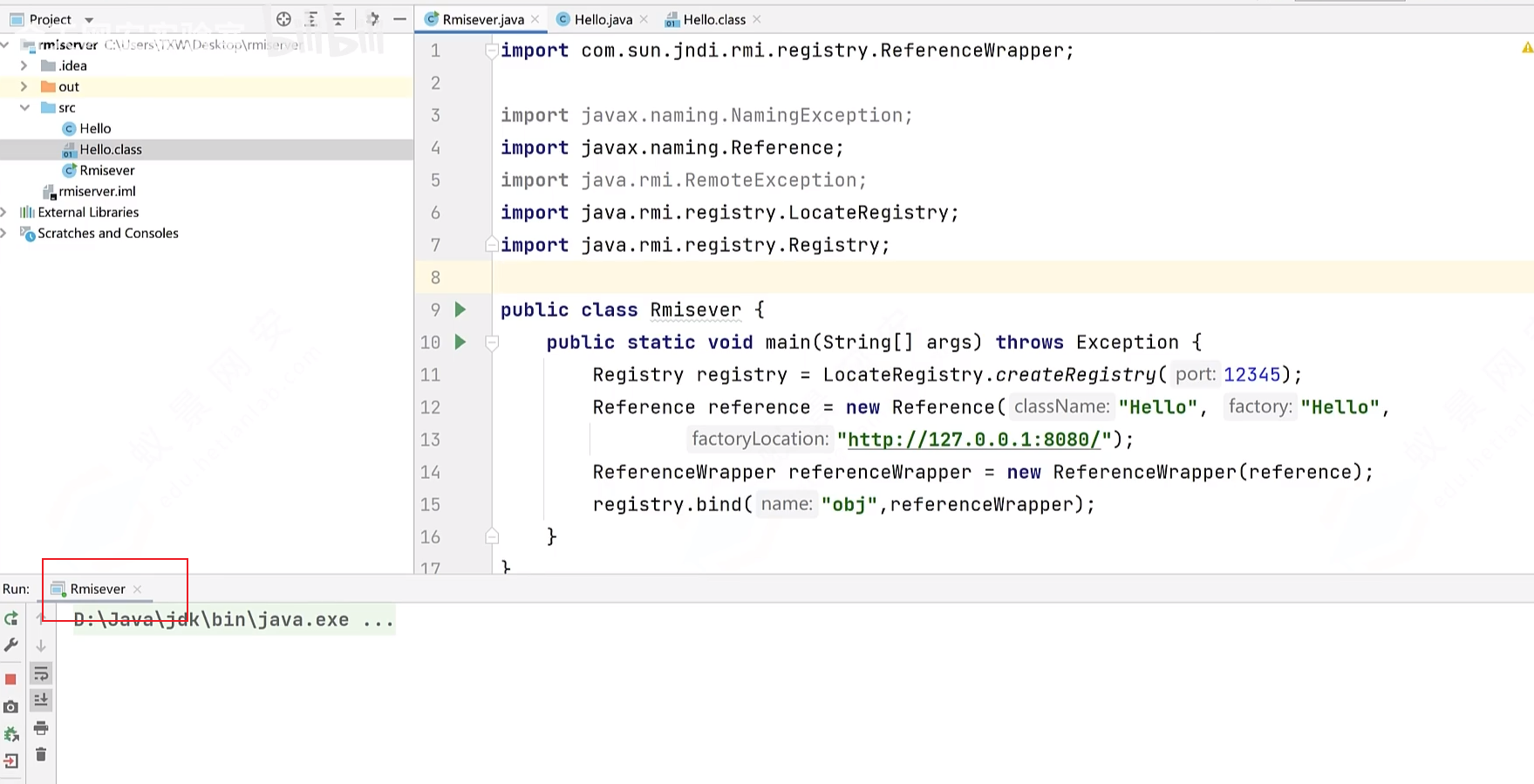Close the Rmisever run tab
The height and width of the screenshot is (784, 1534).
point(137,590)
